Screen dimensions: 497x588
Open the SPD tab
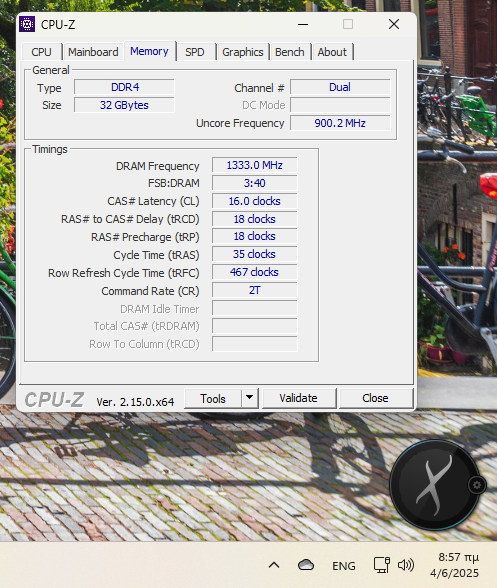pos(195,52)
